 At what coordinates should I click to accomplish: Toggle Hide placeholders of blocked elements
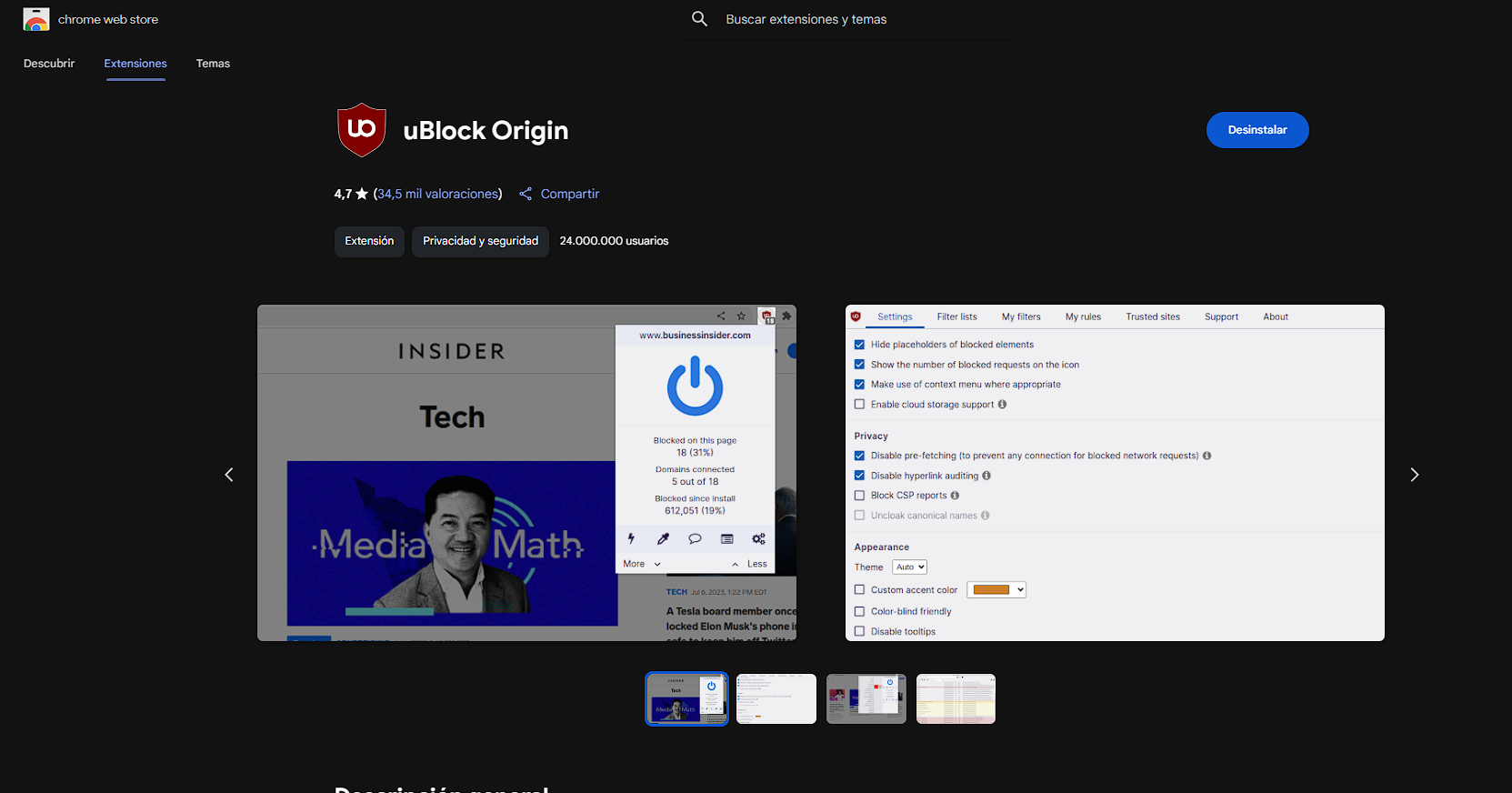click(x=859, y=345)
